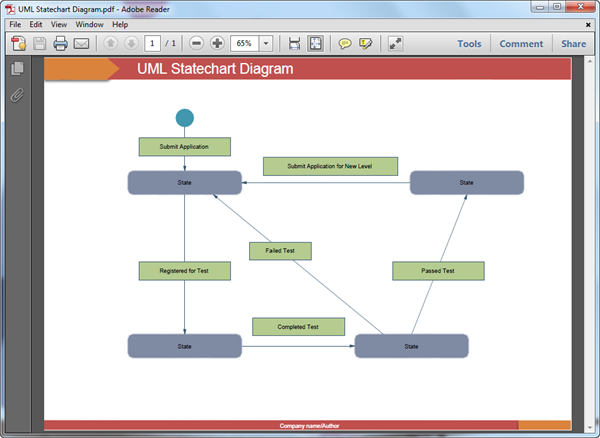The height and width of the screenshot is (438, 600).
Task: Expand the attachments paperclip panel
Action: [x=17, y=96]
